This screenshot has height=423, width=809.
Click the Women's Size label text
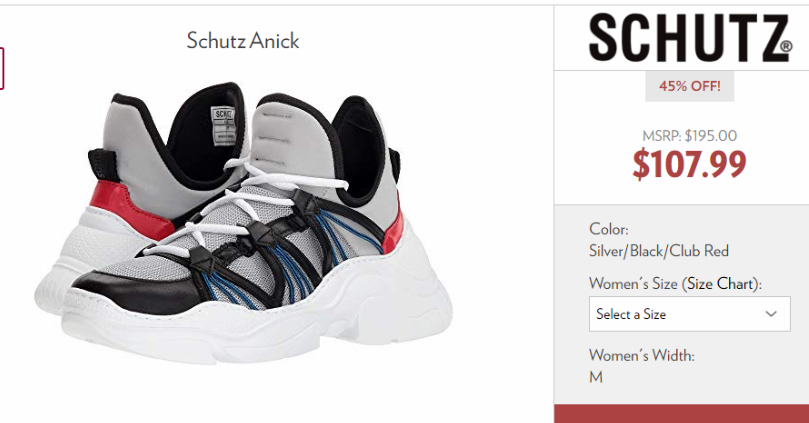pyautogui.click(x=633, y=283)
